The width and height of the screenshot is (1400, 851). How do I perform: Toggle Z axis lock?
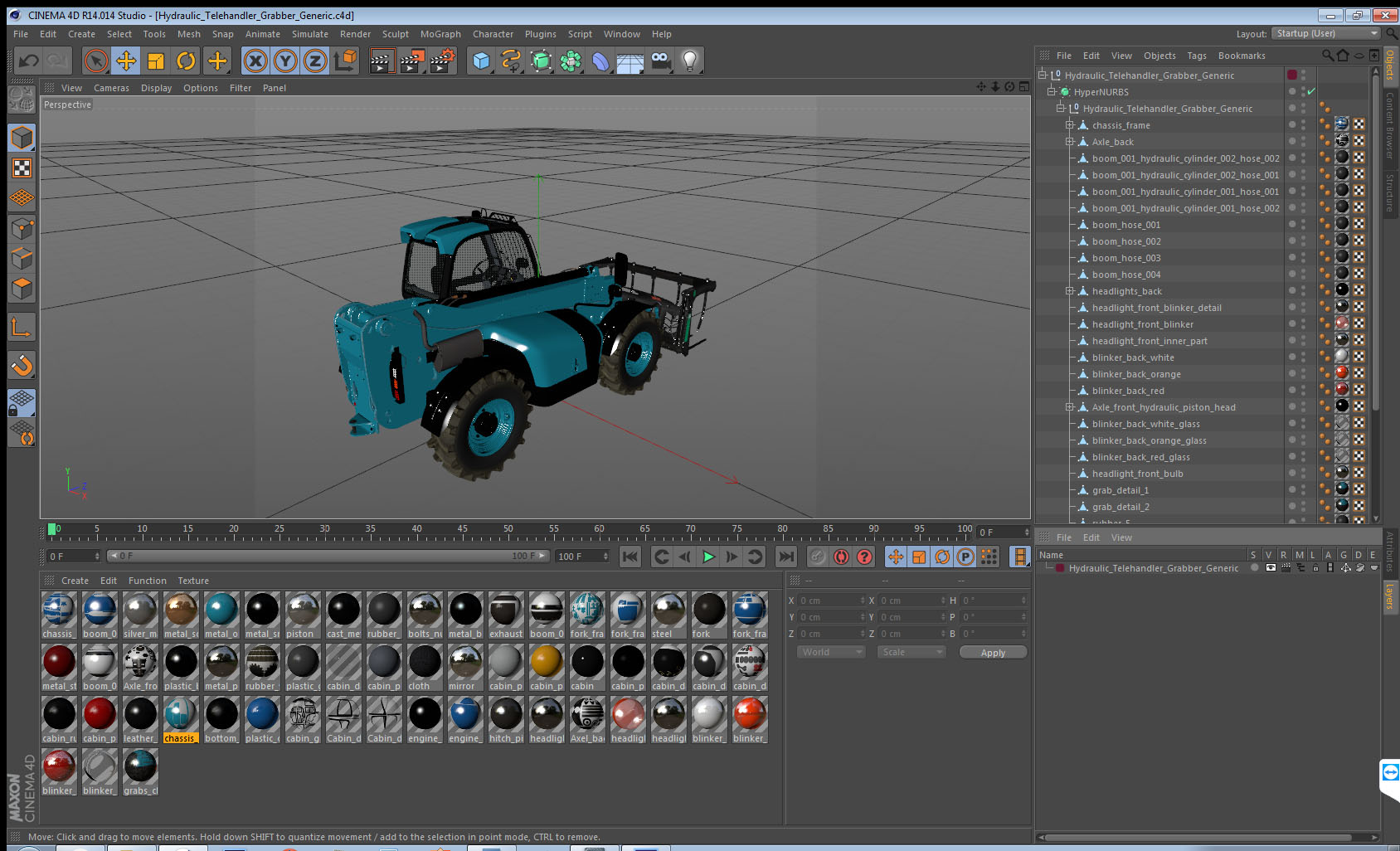[315, 61]
